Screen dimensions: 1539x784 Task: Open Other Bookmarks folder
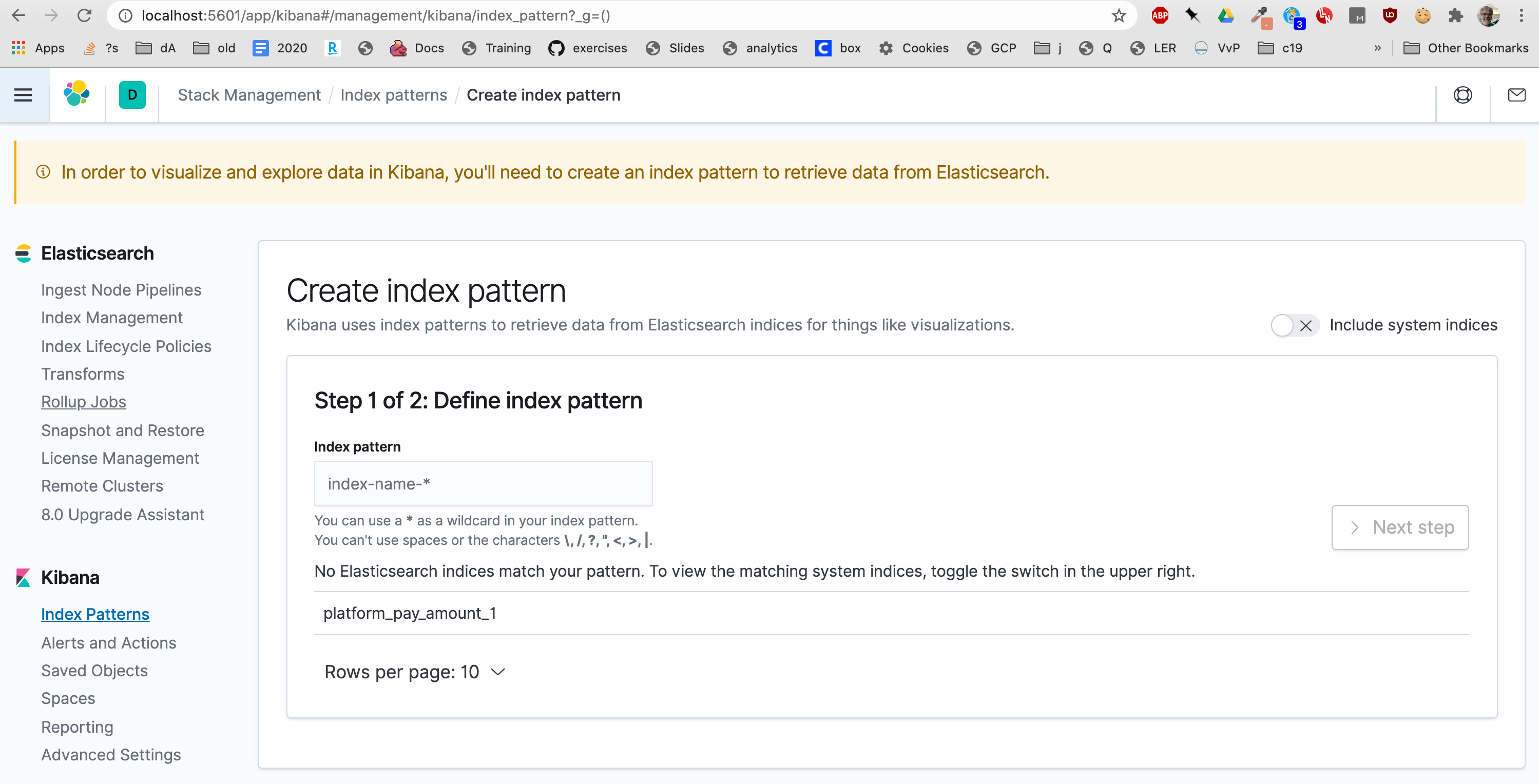1466,48
